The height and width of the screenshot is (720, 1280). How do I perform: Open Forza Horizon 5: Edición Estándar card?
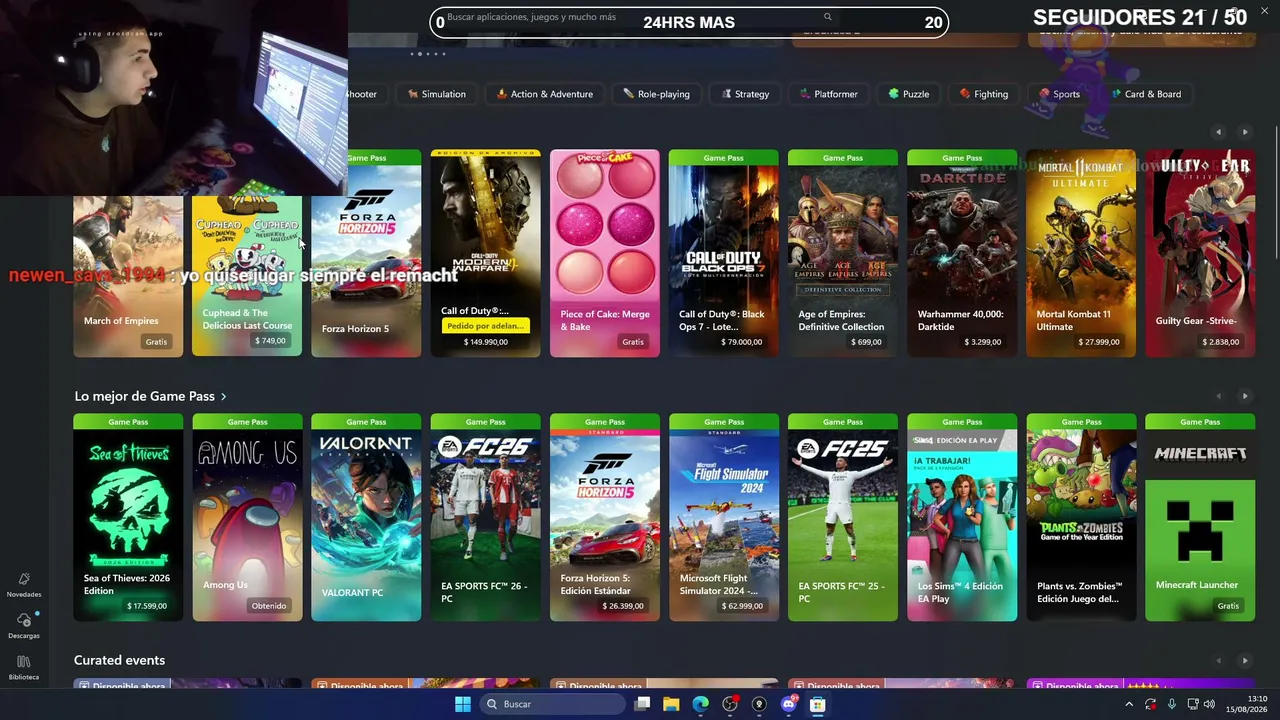click(x=604, y=517)
